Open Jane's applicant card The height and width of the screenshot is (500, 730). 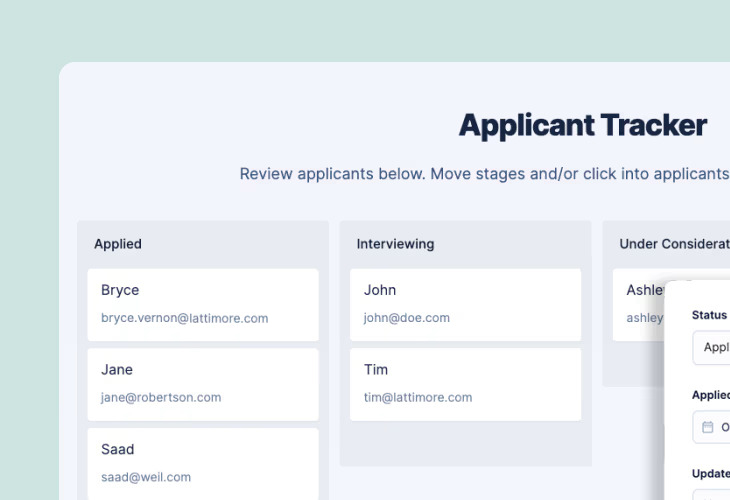click(x=203, y=385)
